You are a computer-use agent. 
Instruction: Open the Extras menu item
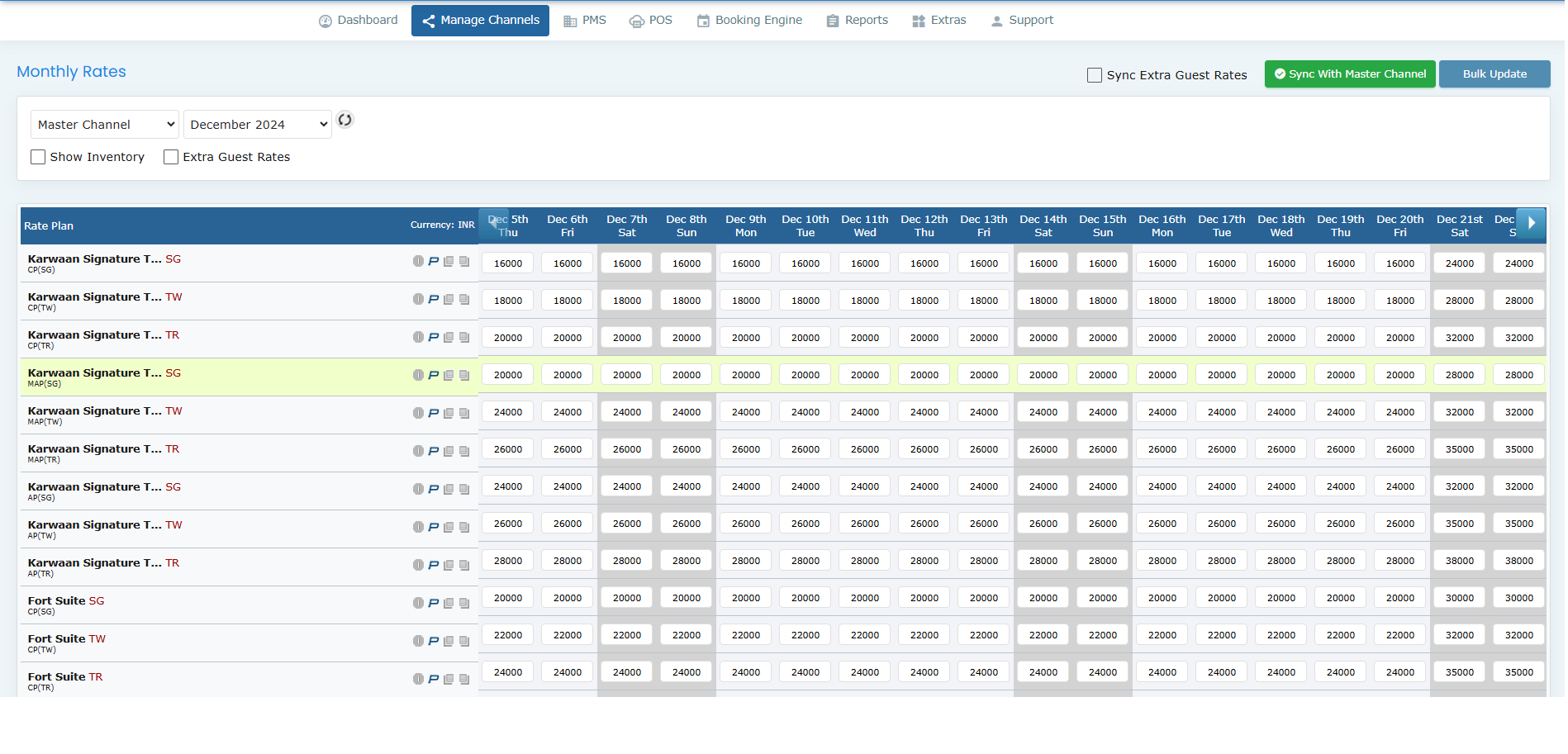pos(938,19)
